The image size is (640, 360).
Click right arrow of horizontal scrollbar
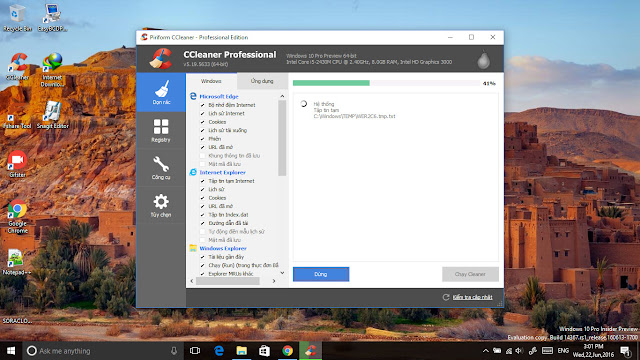[x=274, y=281]
